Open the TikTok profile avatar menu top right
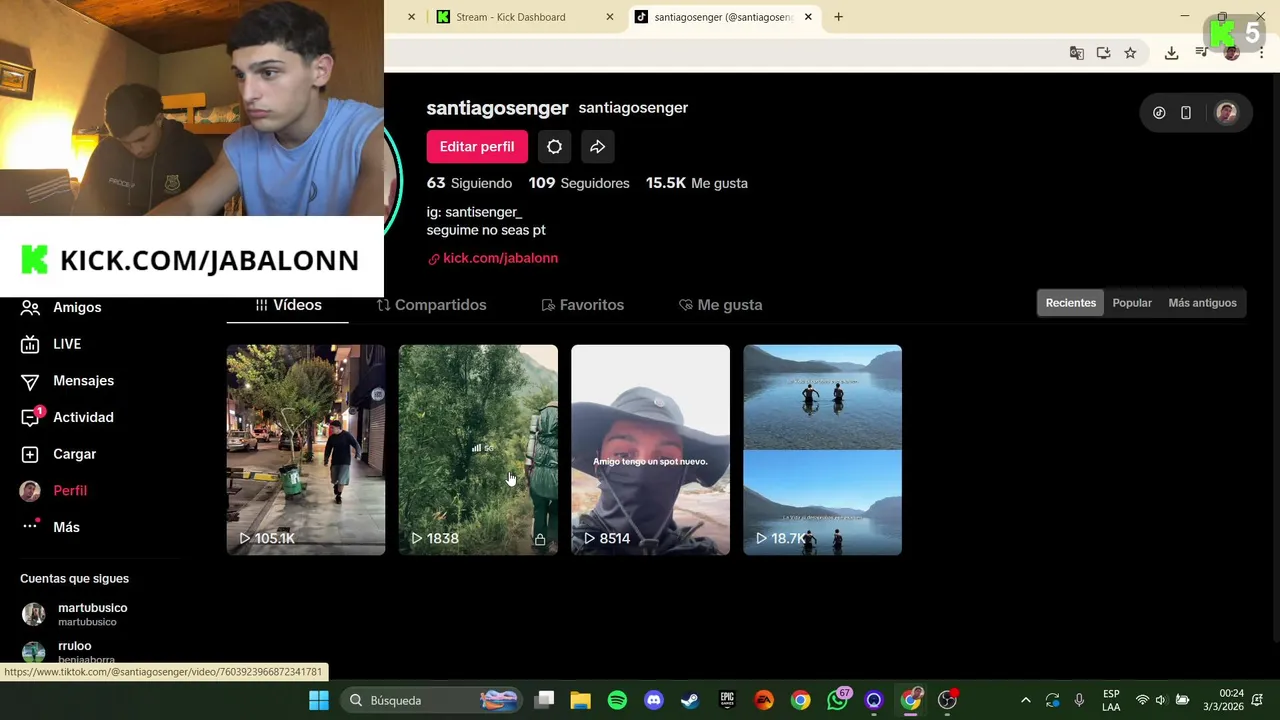Image resolution: width=1280 pixels, height=720 pixels. (x=1226, y=113)
